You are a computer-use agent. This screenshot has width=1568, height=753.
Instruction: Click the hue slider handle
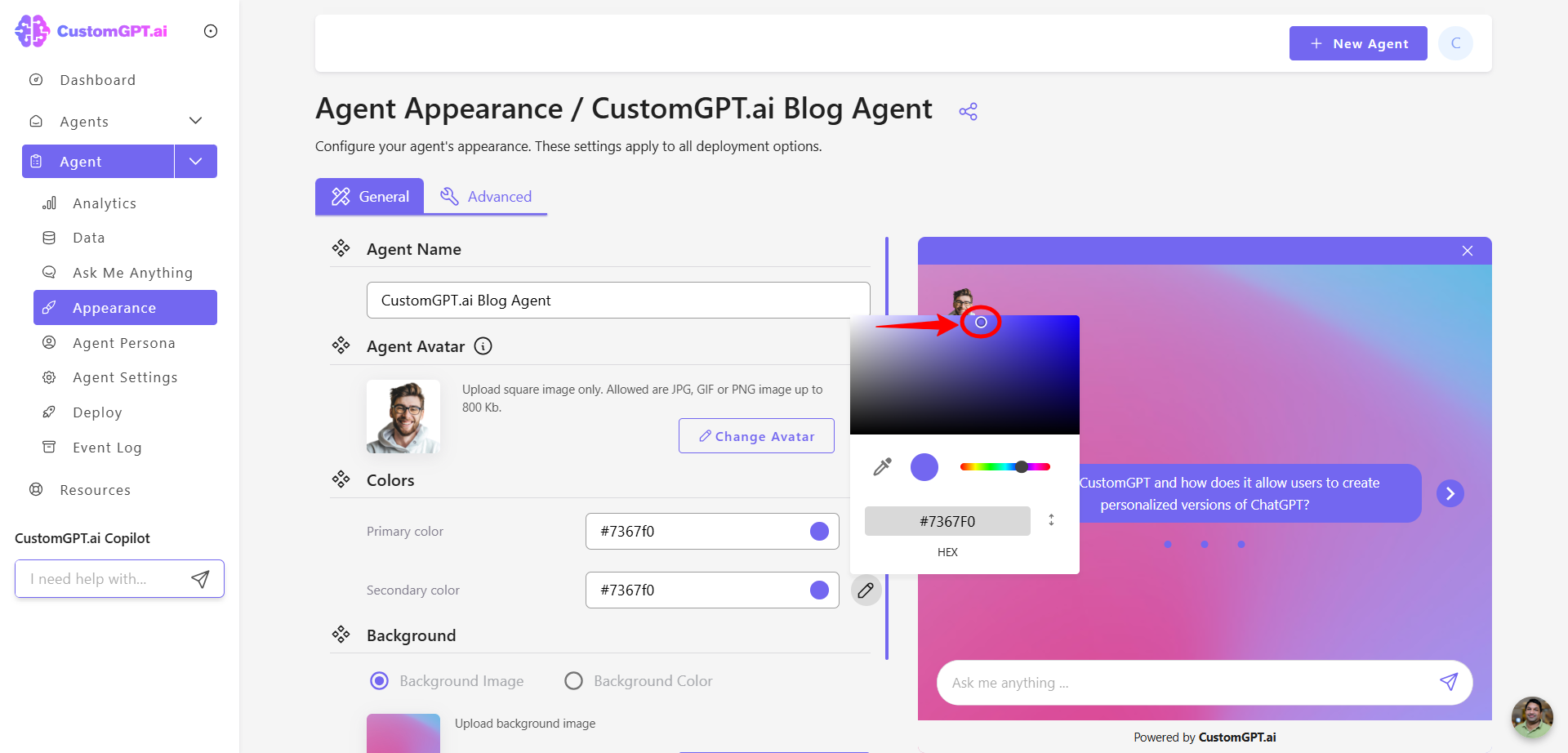click(x=1022, y=467)
